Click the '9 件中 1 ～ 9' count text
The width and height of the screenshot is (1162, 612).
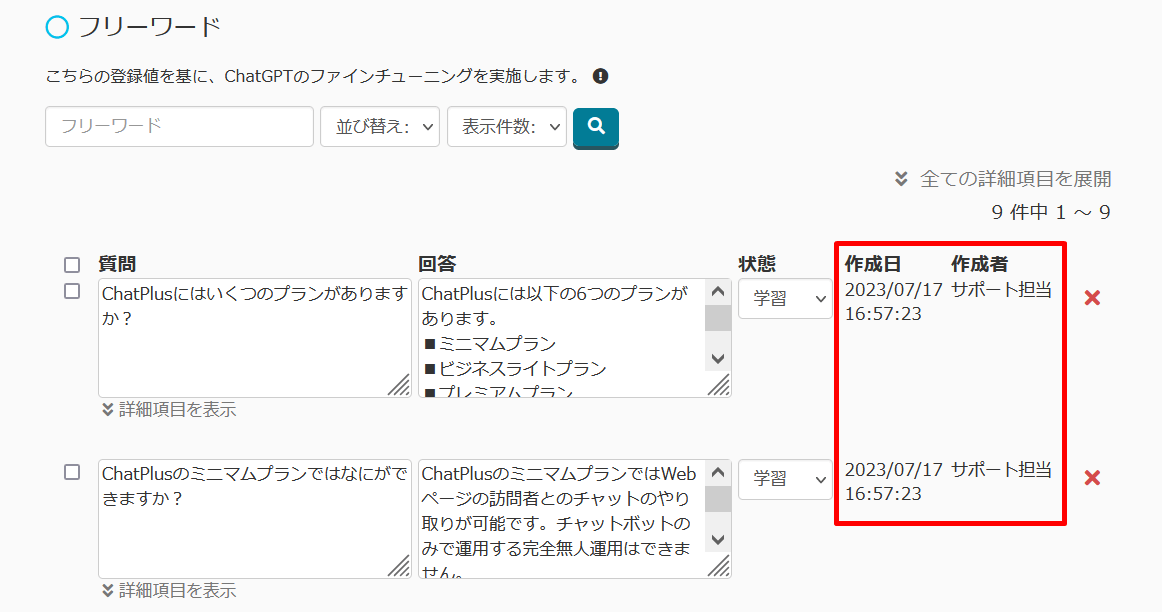click(1051, 213)
